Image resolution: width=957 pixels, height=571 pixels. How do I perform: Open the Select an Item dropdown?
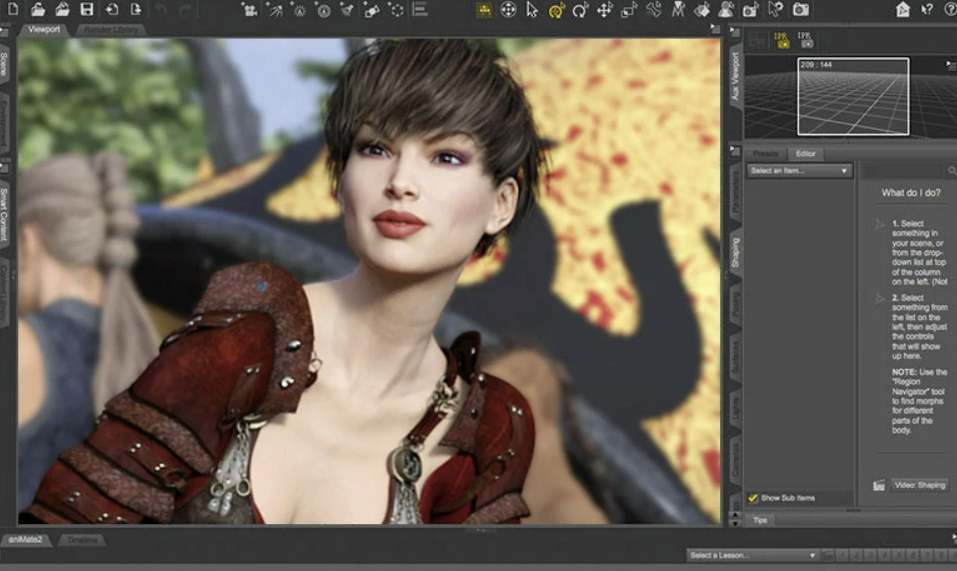(799, 171)
